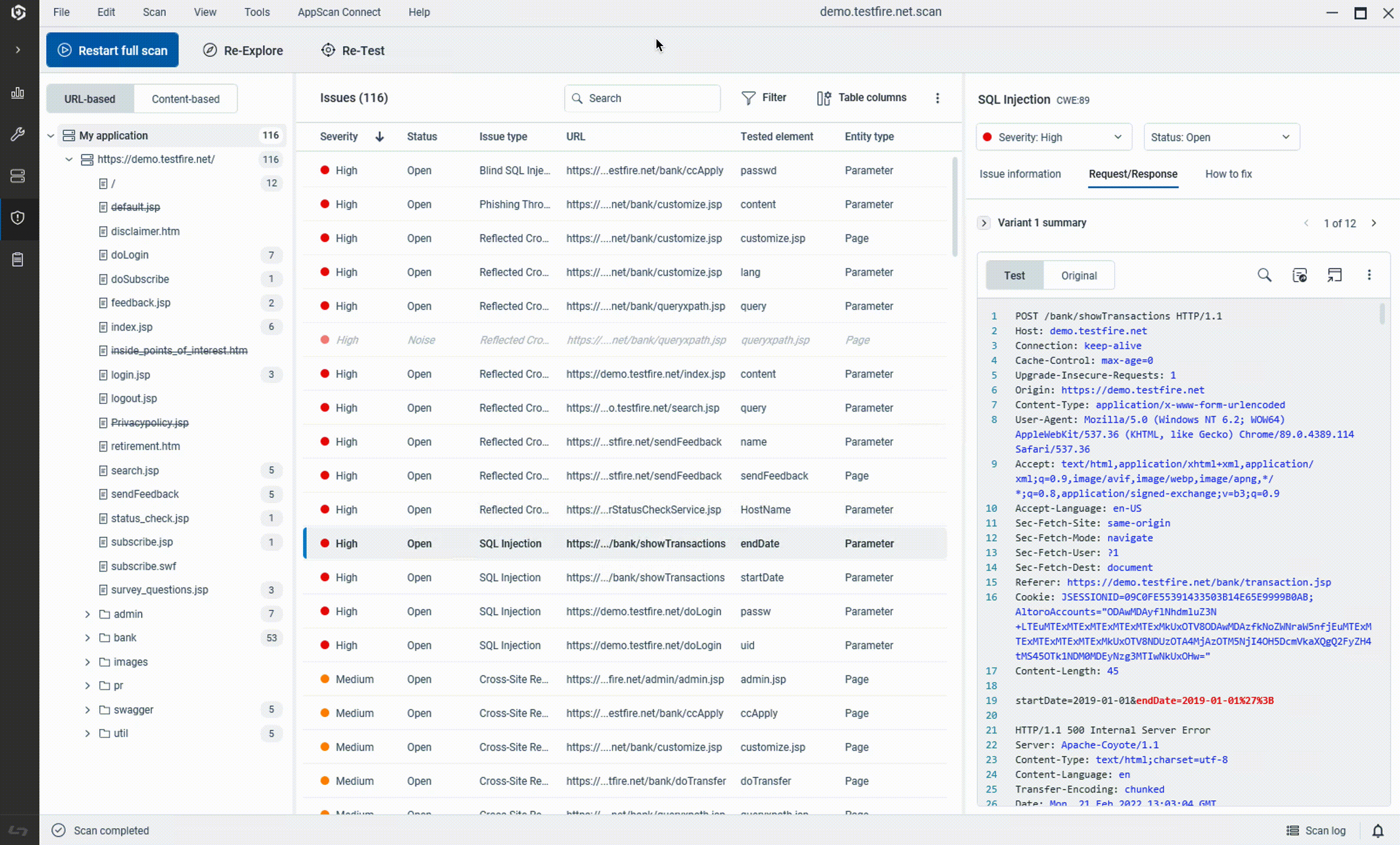The image size is (1400, 845).
Task: Click the Issue type column header
Action: pyautogui.click(x=503, y=137)
